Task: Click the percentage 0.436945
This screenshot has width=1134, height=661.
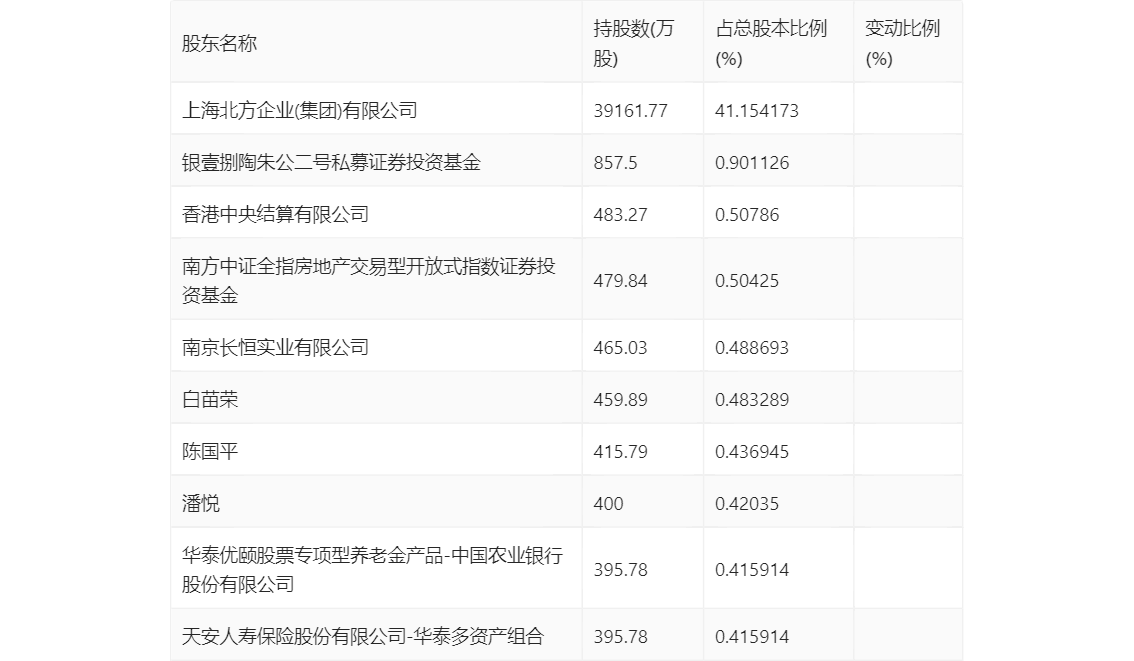Action: 752,452
